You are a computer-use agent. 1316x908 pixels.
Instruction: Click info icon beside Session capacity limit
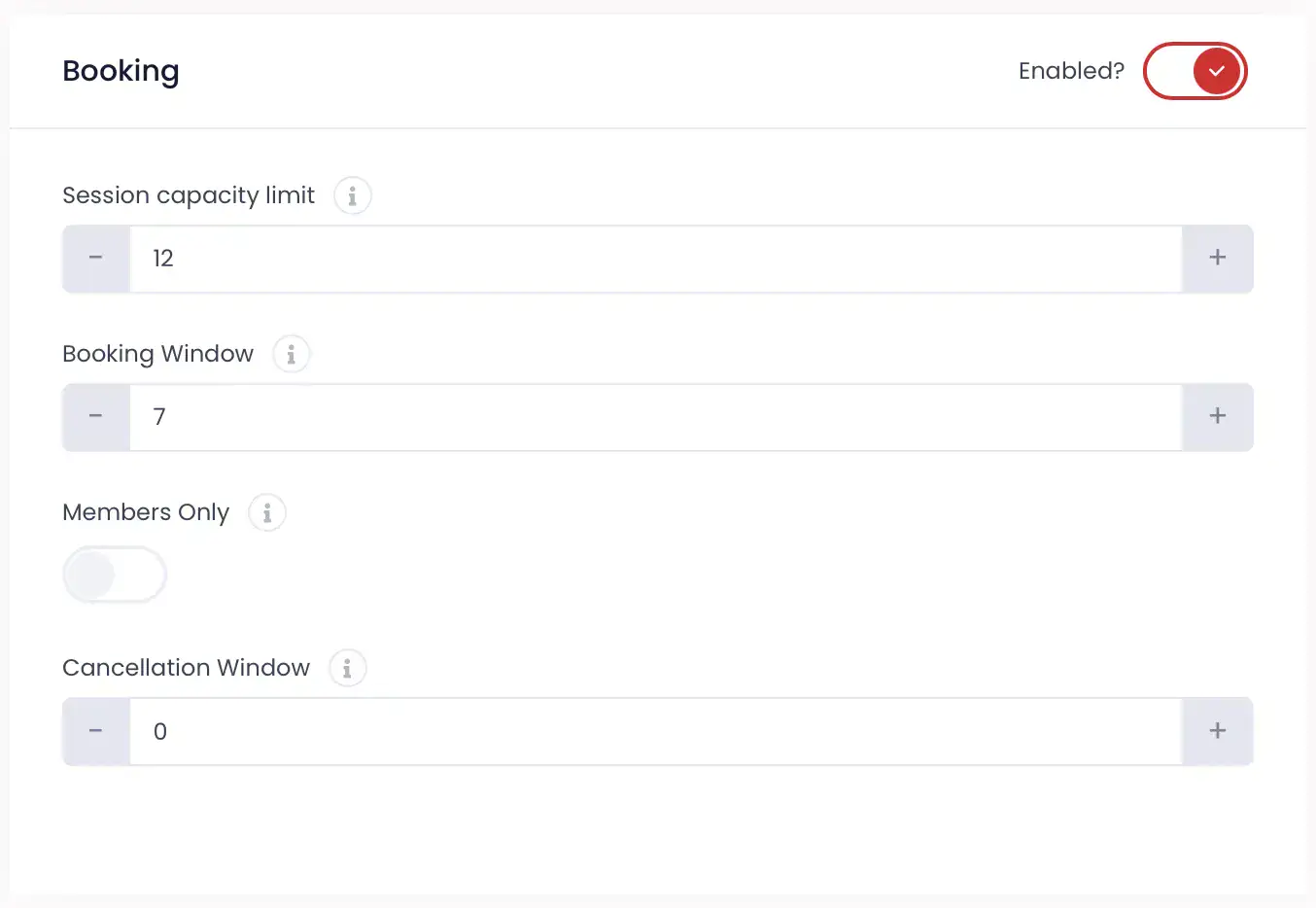(352, 196)
